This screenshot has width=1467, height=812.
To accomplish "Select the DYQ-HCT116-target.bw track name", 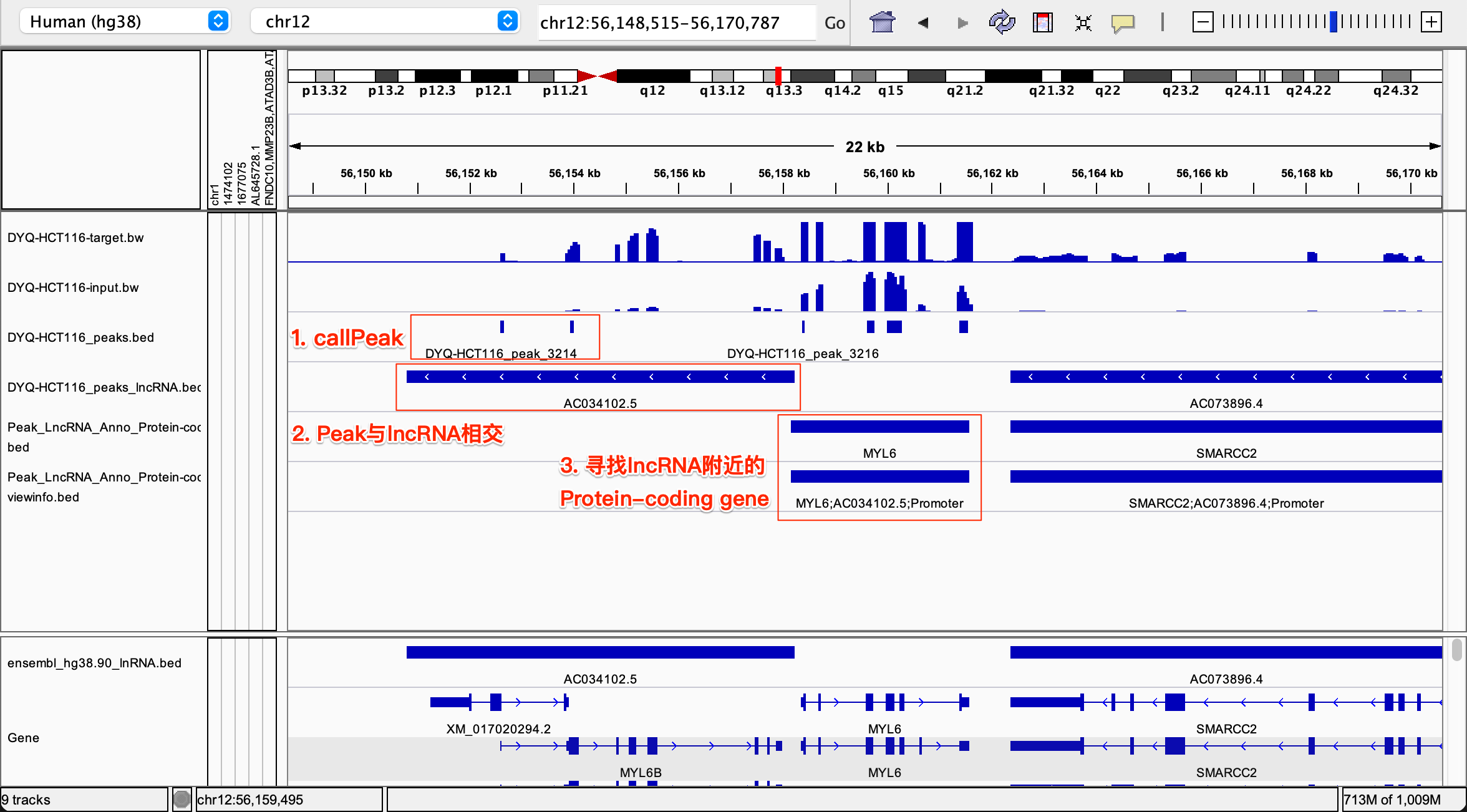I will pos(75,238).
